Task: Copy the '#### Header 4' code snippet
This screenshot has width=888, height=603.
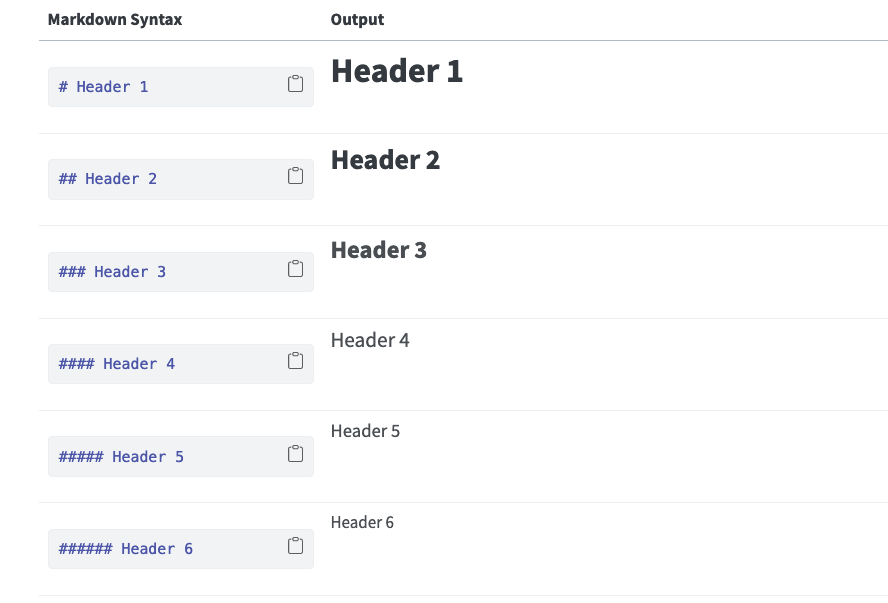Action: point(295,361)
